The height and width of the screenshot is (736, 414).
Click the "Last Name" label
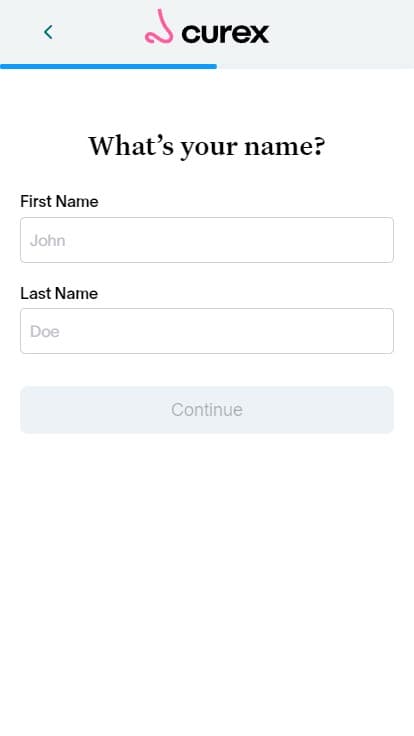tap(59, 293)
